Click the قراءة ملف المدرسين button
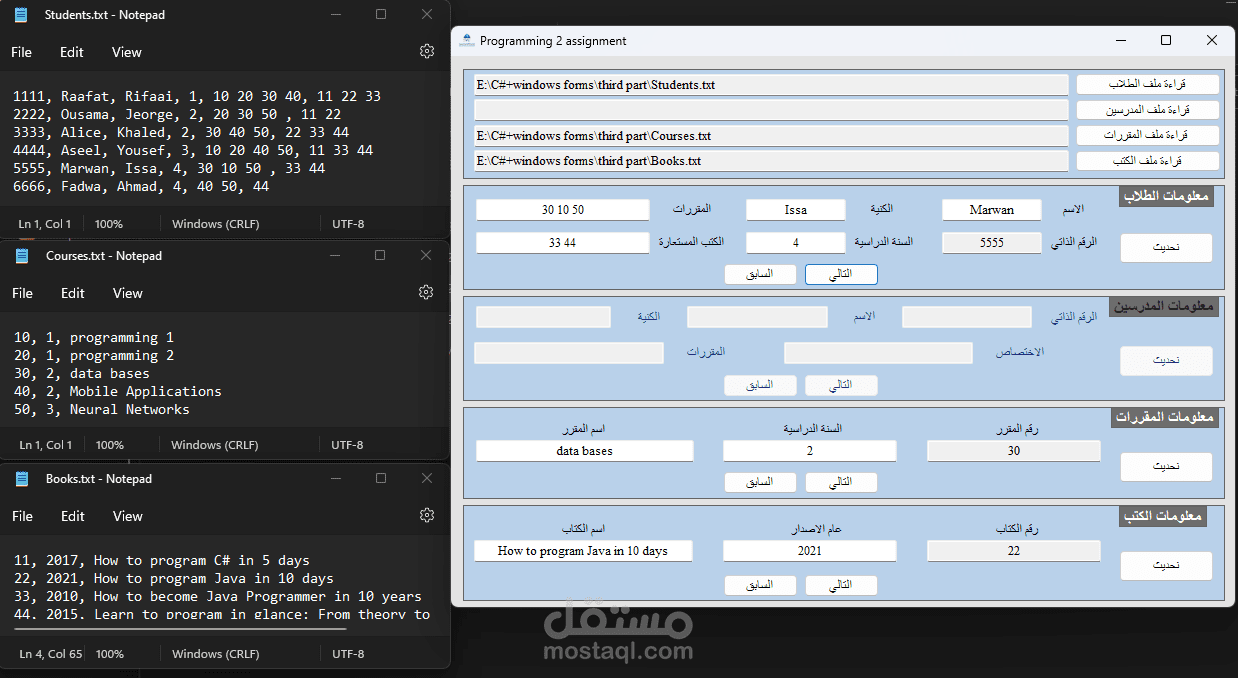This screenshot has width=1238, height=678. [1147, 110]
